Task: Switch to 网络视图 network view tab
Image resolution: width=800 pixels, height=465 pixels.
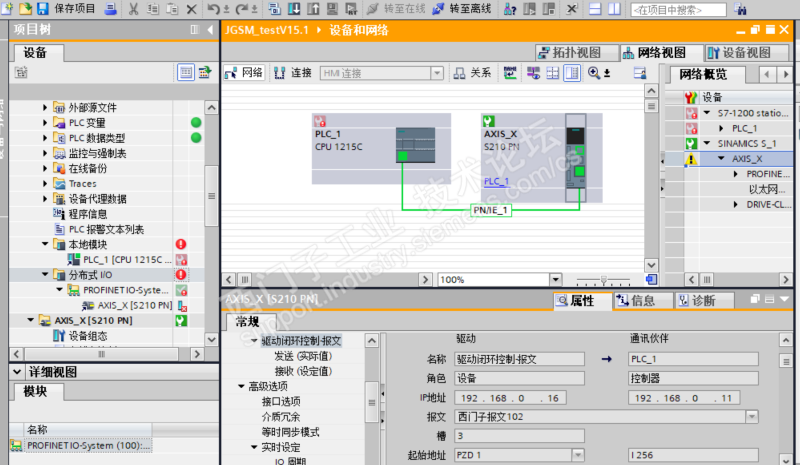Action: [x=661, y=53]
